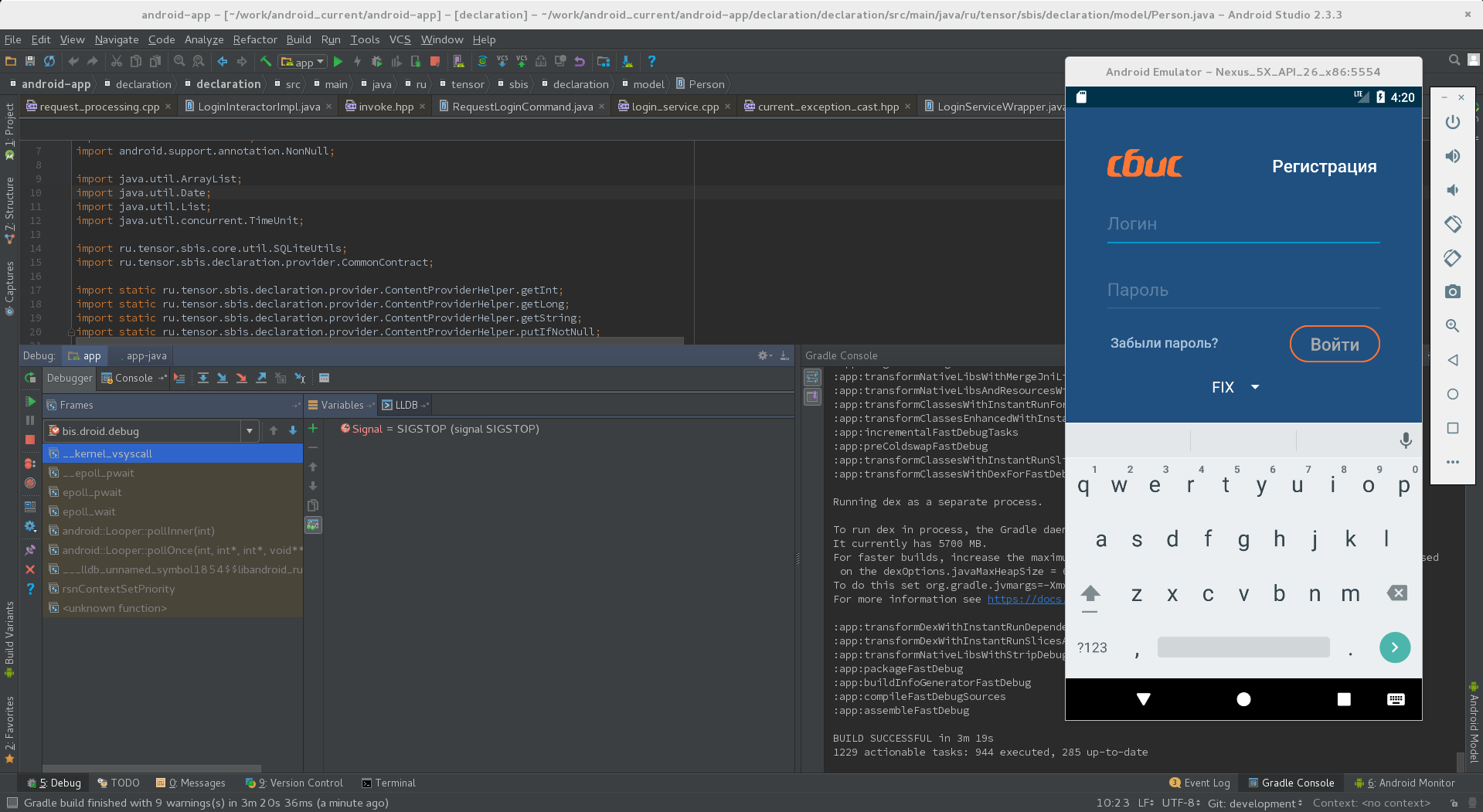Open the Event Log tool window button
1483x812 pixels.
[1199, 783]
